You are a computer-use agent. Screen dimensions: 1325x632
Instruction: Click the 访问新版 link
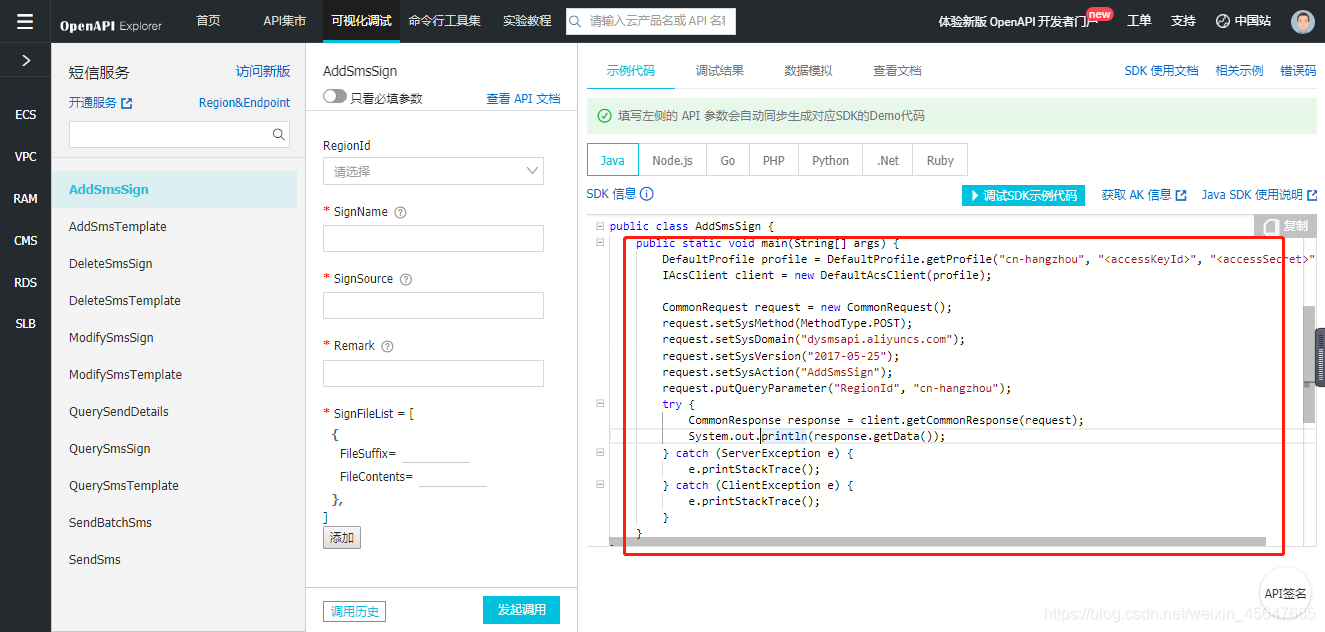[x=263, y=71]
